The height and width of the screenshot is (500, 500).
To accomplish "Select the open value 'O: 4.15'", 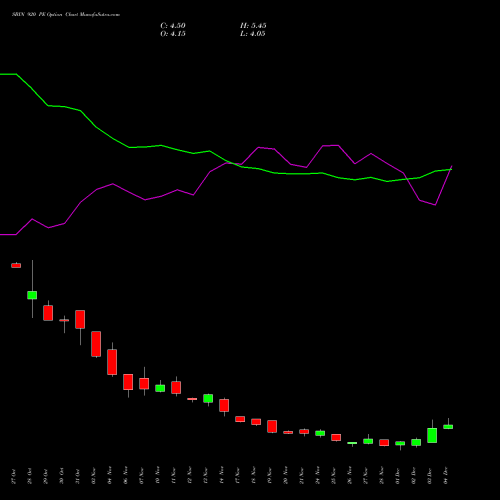I will click(x=173, y=34).
